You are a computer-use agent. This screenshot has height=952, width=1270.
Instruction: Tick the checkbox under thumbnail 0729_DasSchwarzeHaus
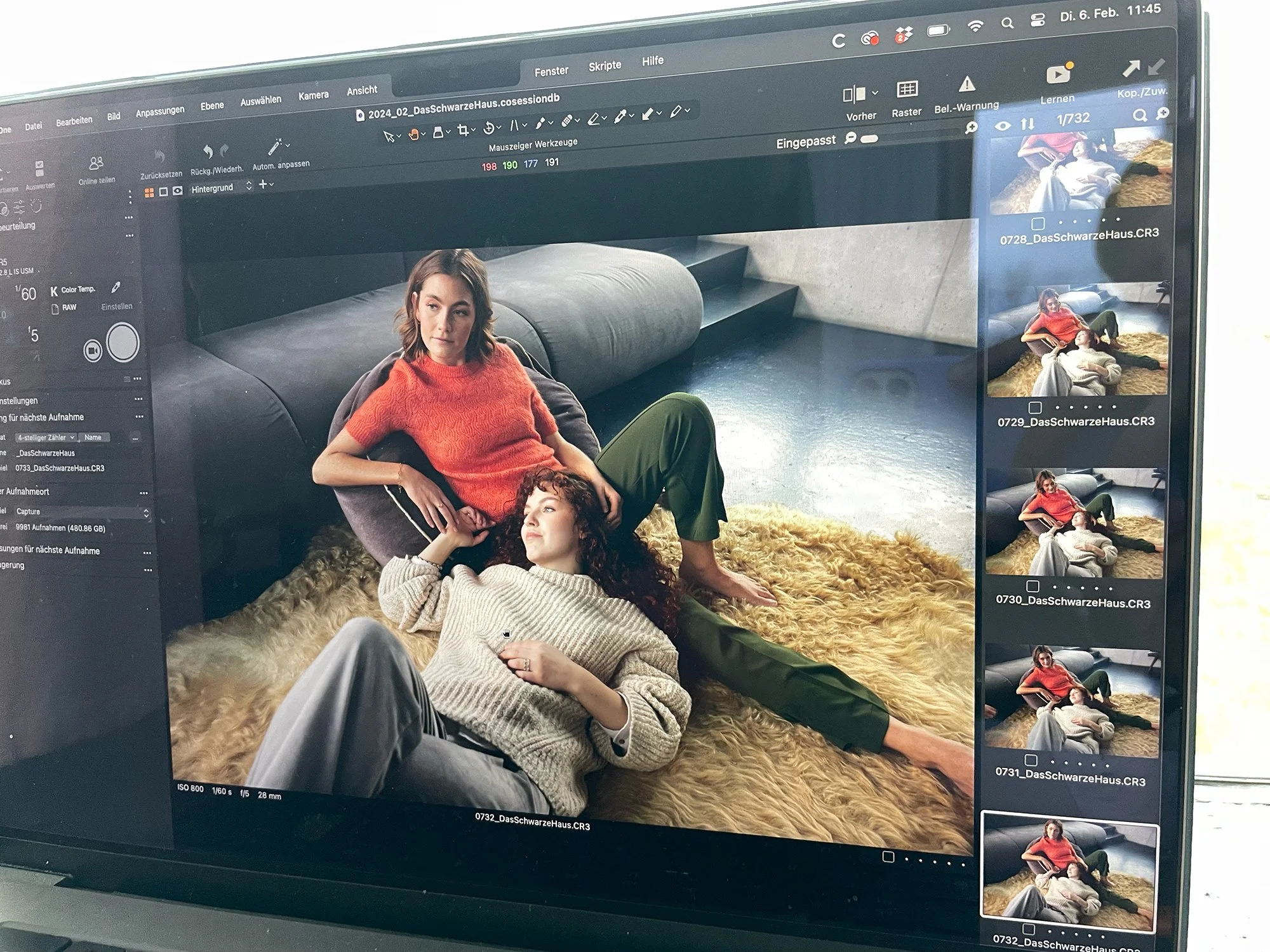click(x=1035, y=407)
